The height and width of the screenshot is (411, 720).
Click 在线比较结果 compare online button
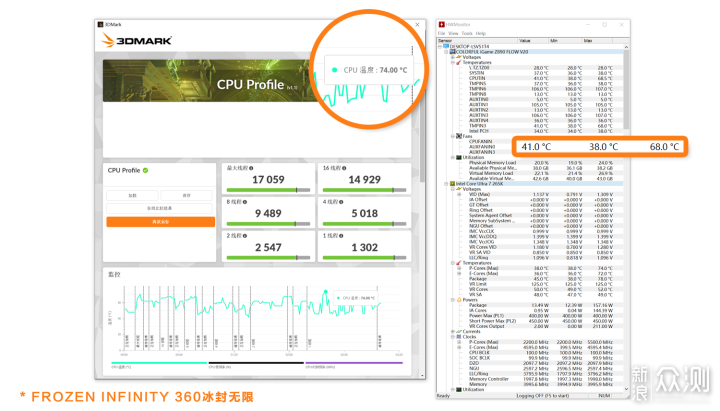(159, 208)
